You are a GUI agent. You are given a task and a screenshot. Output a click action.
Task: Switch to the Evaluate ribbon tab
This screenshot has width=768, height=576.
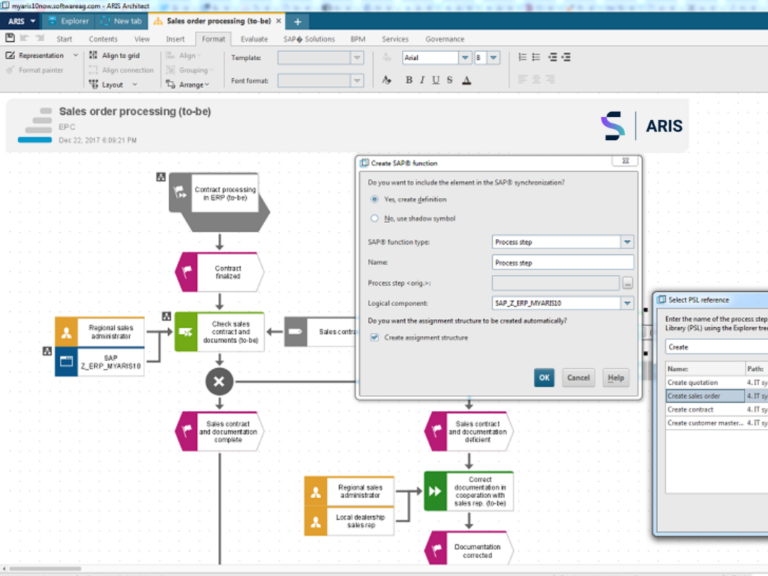[254, 39]
